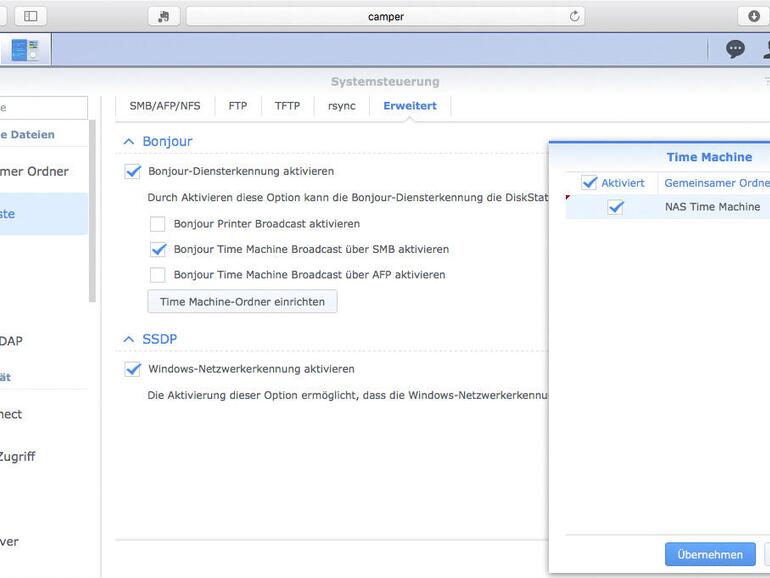Viewport: 770px width, 578px height.
Task: Switch to the SMB/AFP/NFS tab
Action: [165, 106]
